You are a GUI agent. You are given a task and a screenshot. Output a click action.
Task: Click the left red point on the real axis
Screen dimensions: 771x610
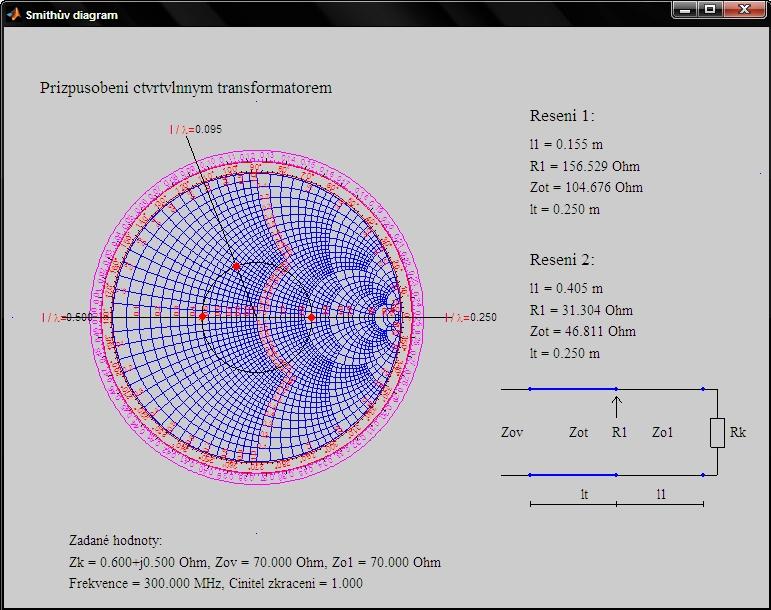click(x=203, y=317)
